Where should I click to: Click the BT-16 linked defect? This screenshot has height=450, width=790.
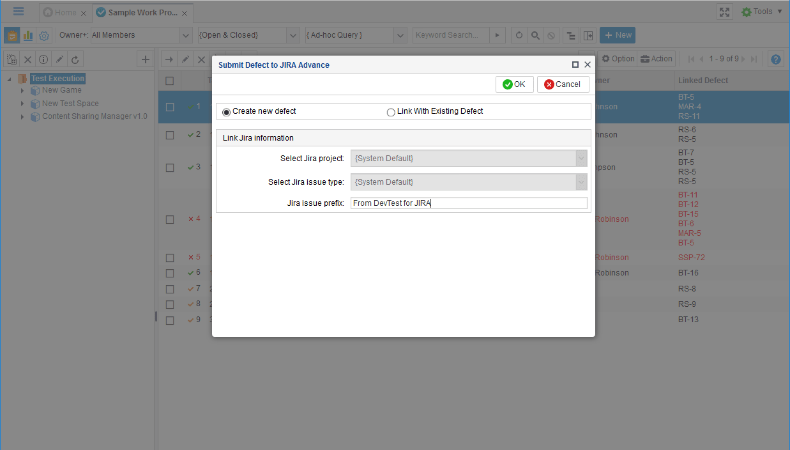click(x=688, y=273)
